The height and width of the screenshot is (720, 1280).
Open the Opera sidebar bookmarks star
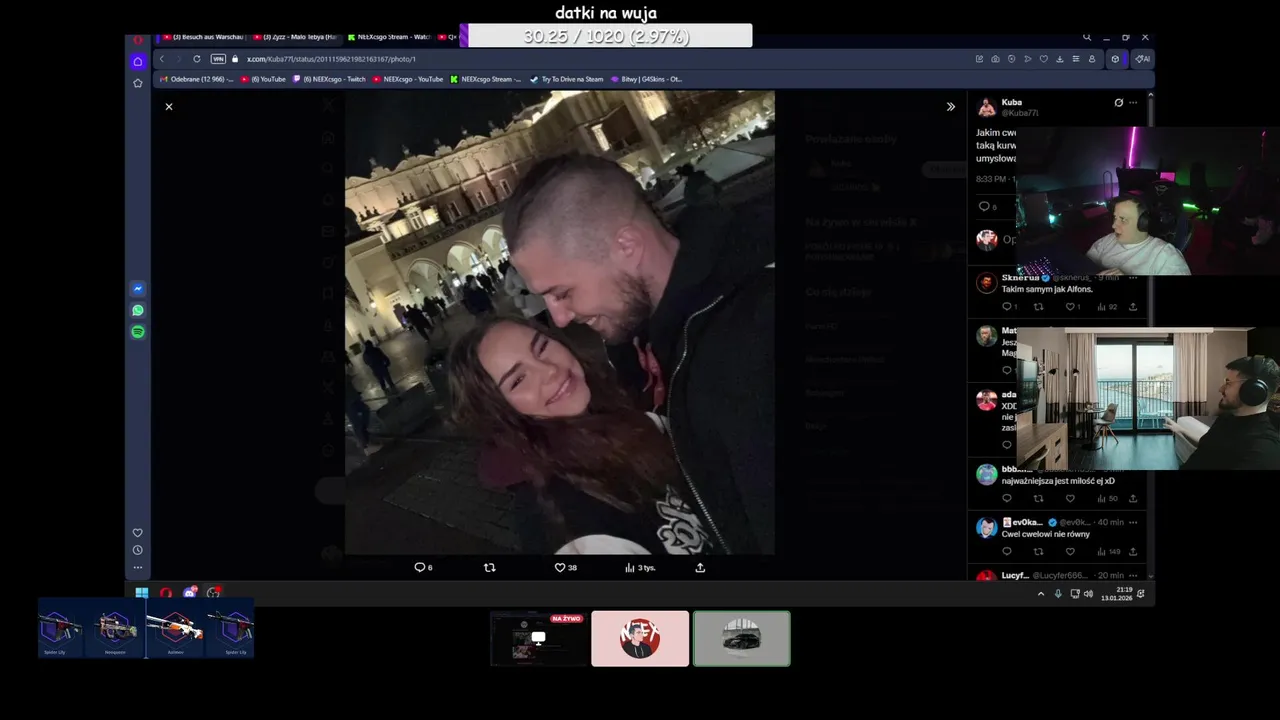(x=138, y=83)
